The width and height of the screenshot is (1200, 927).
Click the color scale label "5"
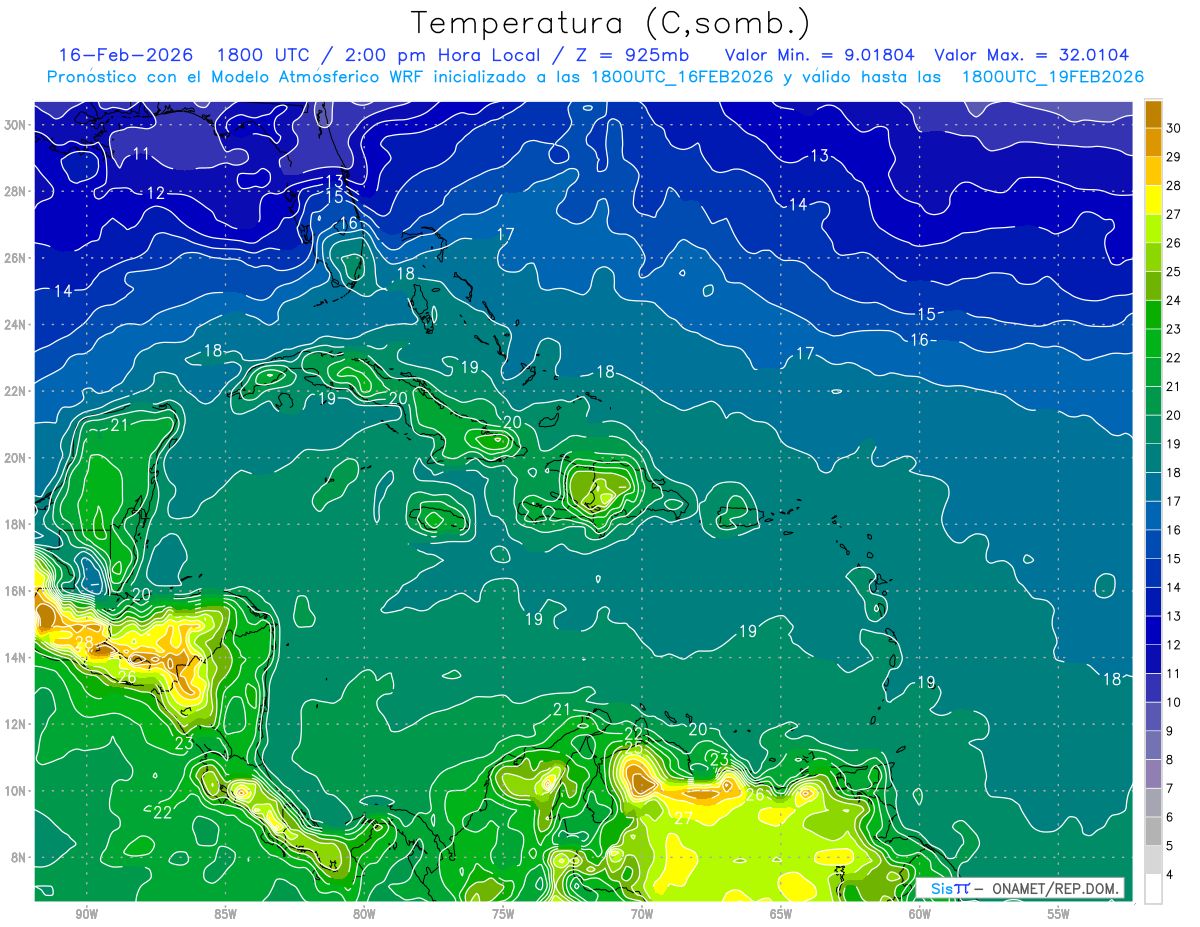(1171, 846)
